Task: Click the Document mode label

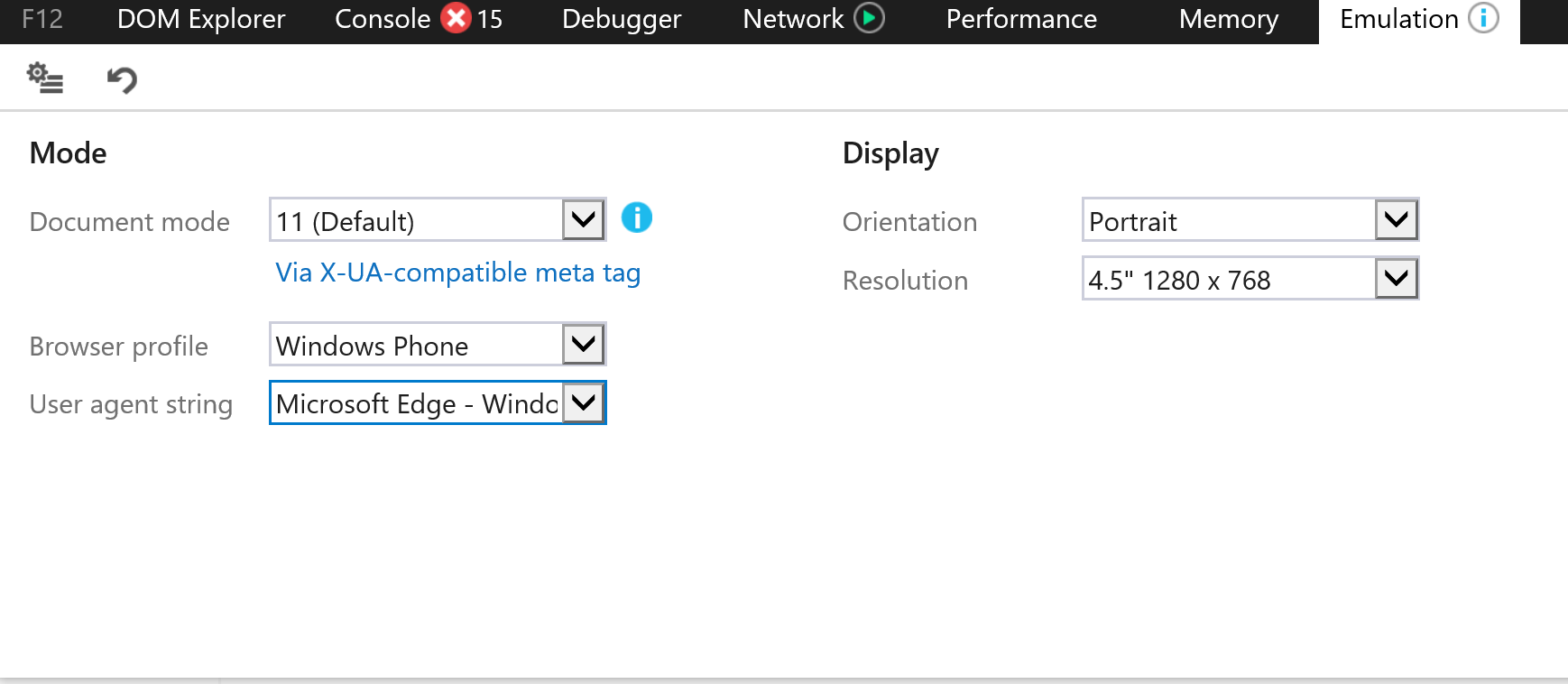Action: click(x=130, y=222)
